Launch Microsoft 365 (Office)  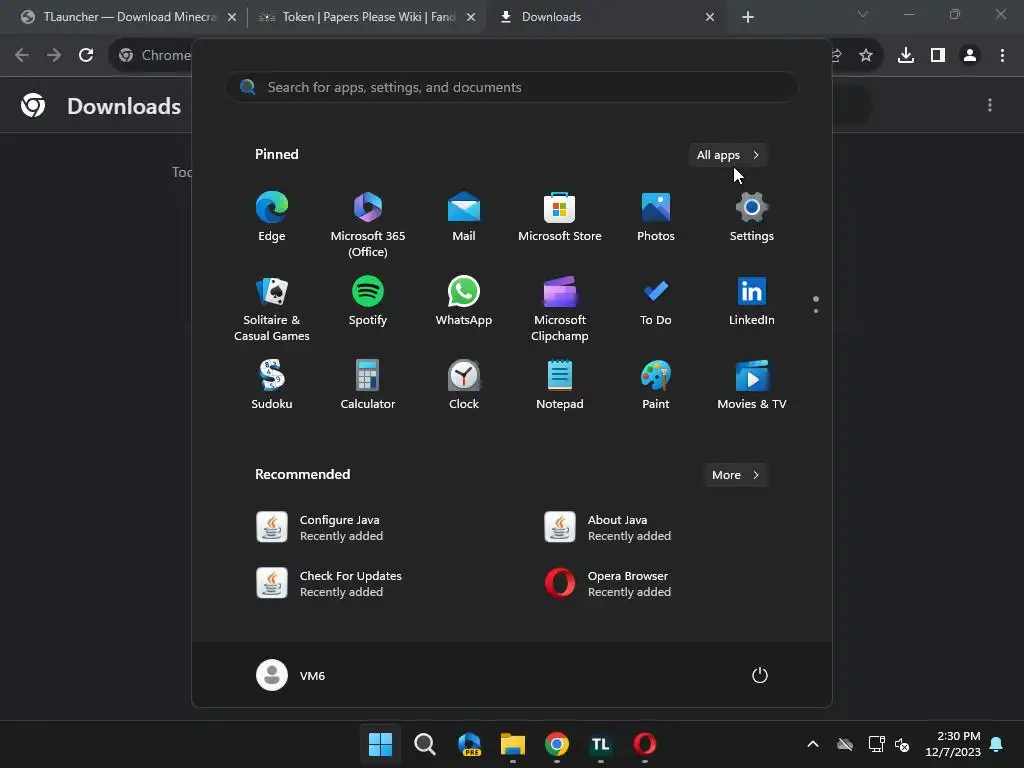(x=368, y=225)
